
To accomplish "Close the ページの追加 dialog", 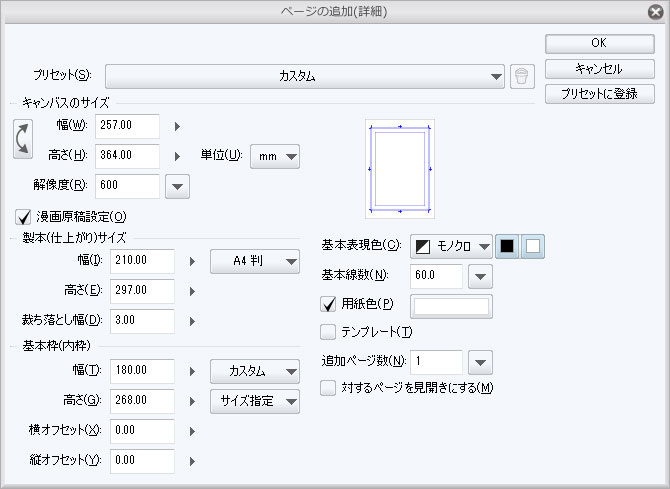I will coord(655,12).
